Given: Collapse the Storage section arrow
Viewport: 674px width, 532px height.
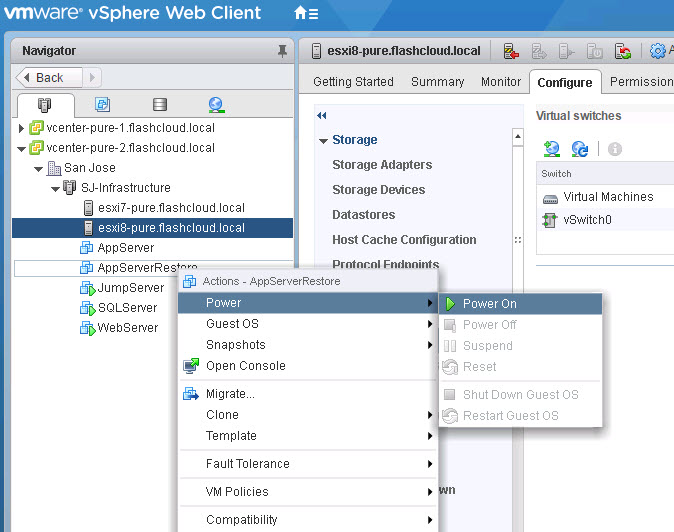Looking at the screenshot, I should 323,141.
